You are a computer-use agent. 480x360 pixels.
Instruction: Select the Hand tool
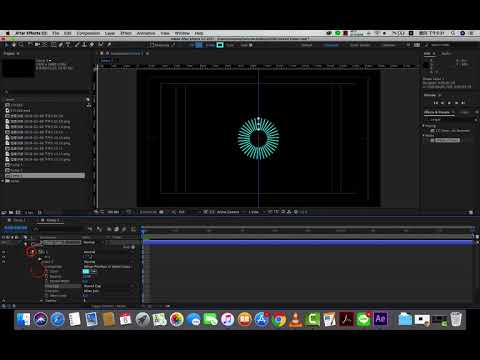(14, 45)
